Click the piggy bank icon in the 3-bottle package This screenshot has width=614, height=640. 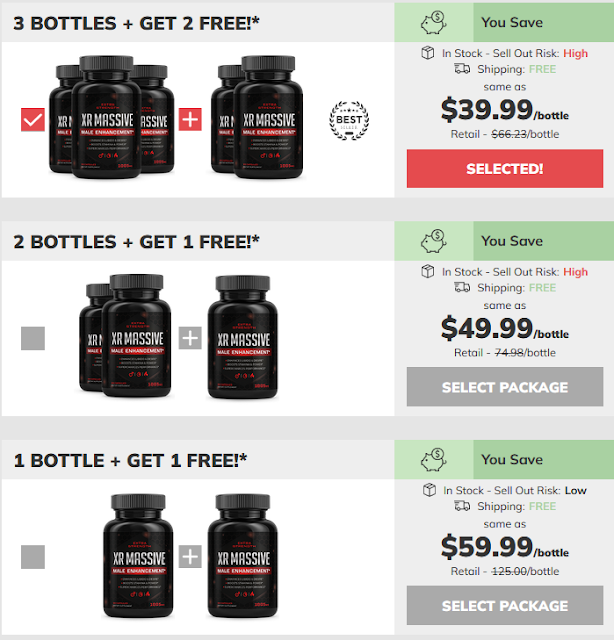point(434,23)
